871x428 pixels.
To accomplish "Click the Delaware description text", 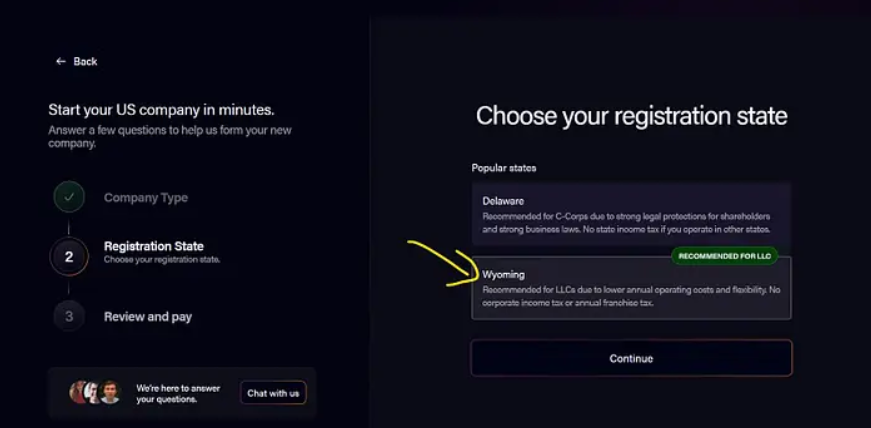I will [x=626, y=223].
